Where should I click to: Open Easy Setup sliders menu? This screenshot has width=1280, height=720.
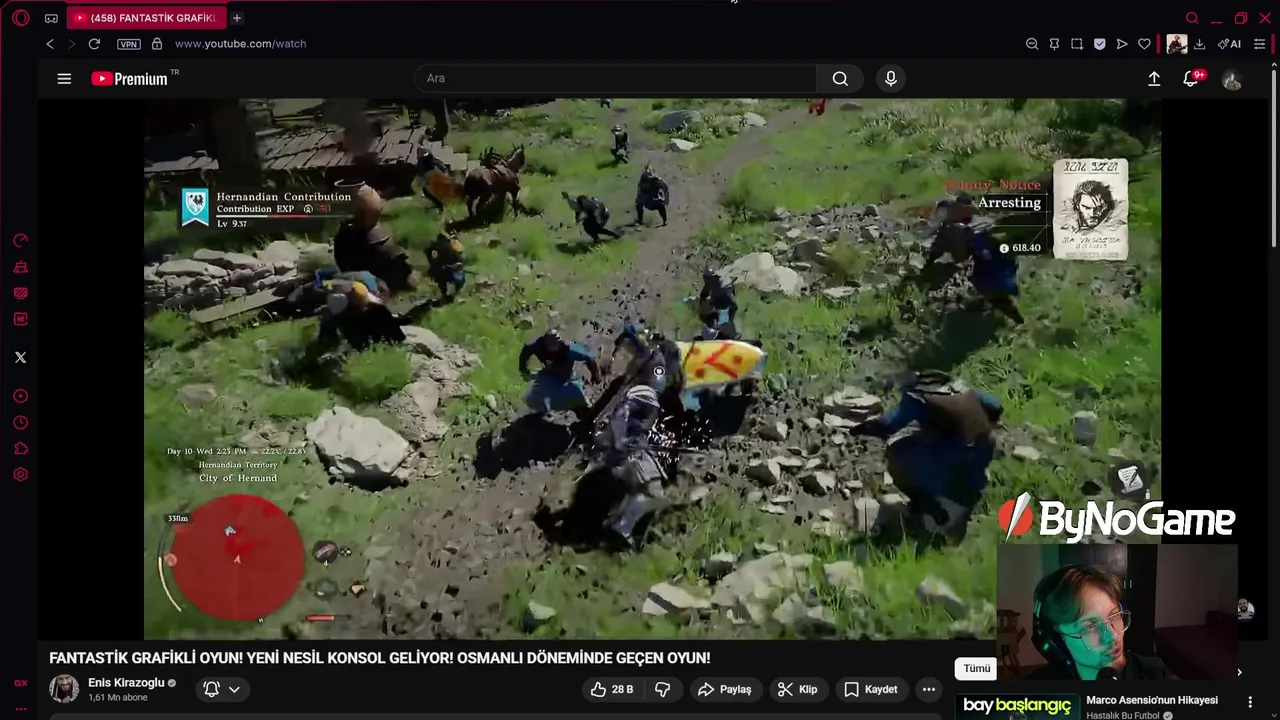point(1259,44)
